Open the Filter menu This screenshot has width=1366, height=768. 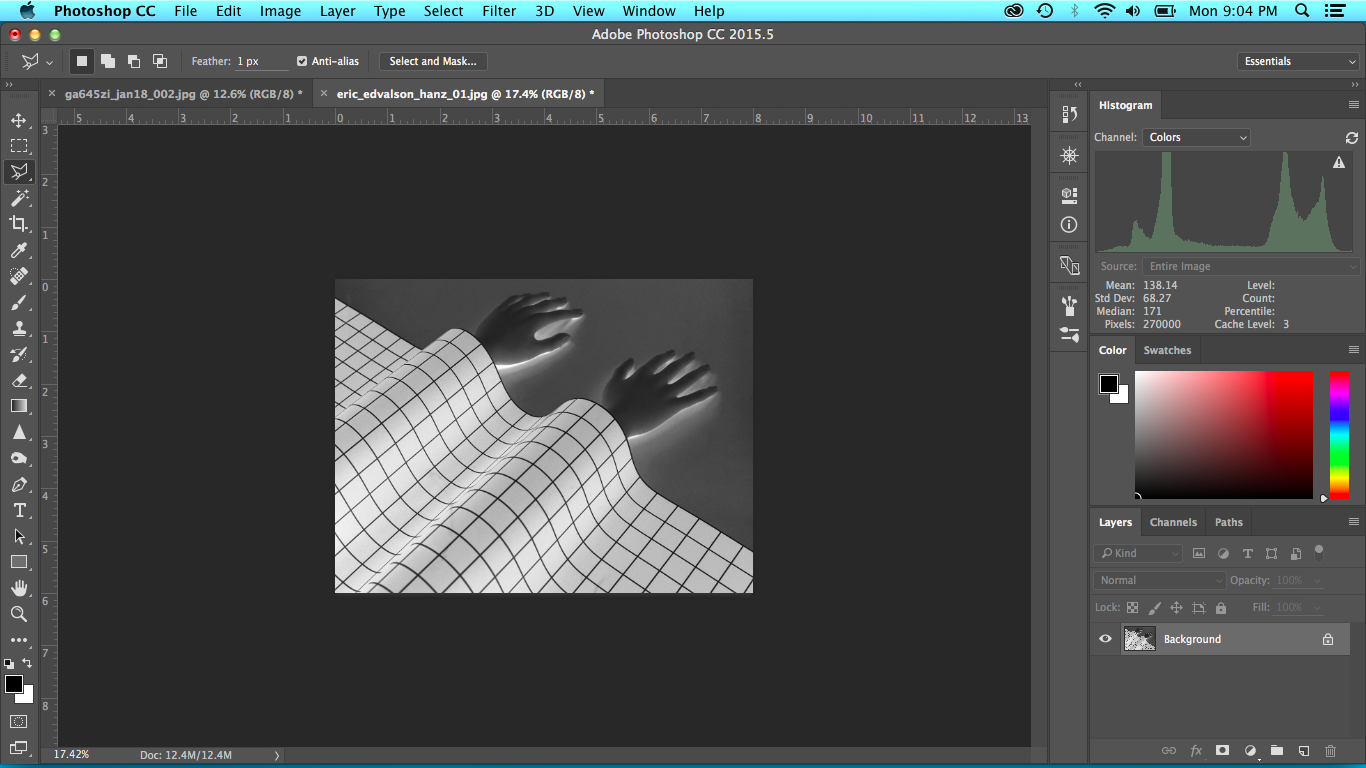coord(499,11)
